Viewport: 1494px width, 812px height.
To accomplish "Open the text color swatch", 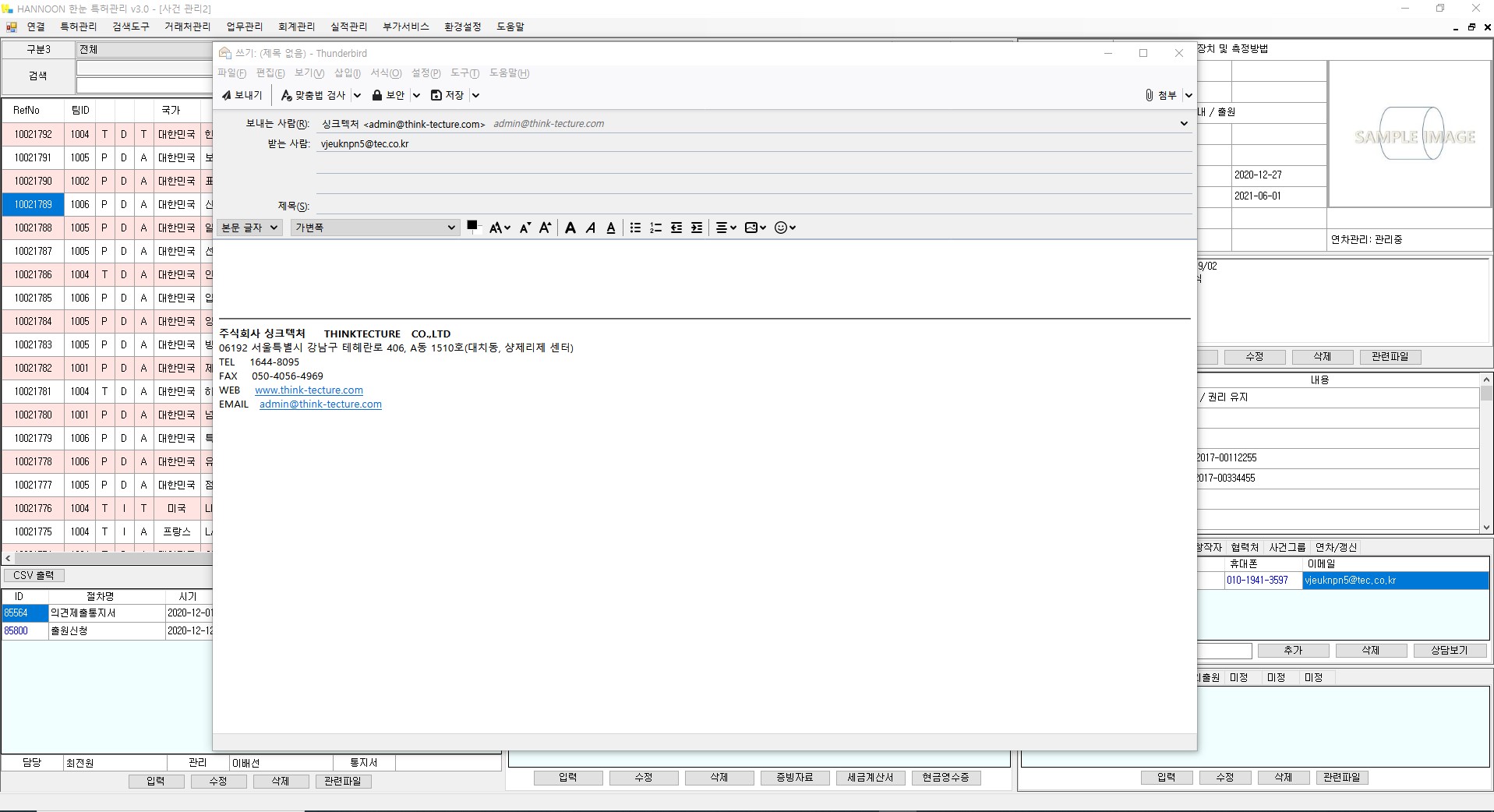I will 472,226.
